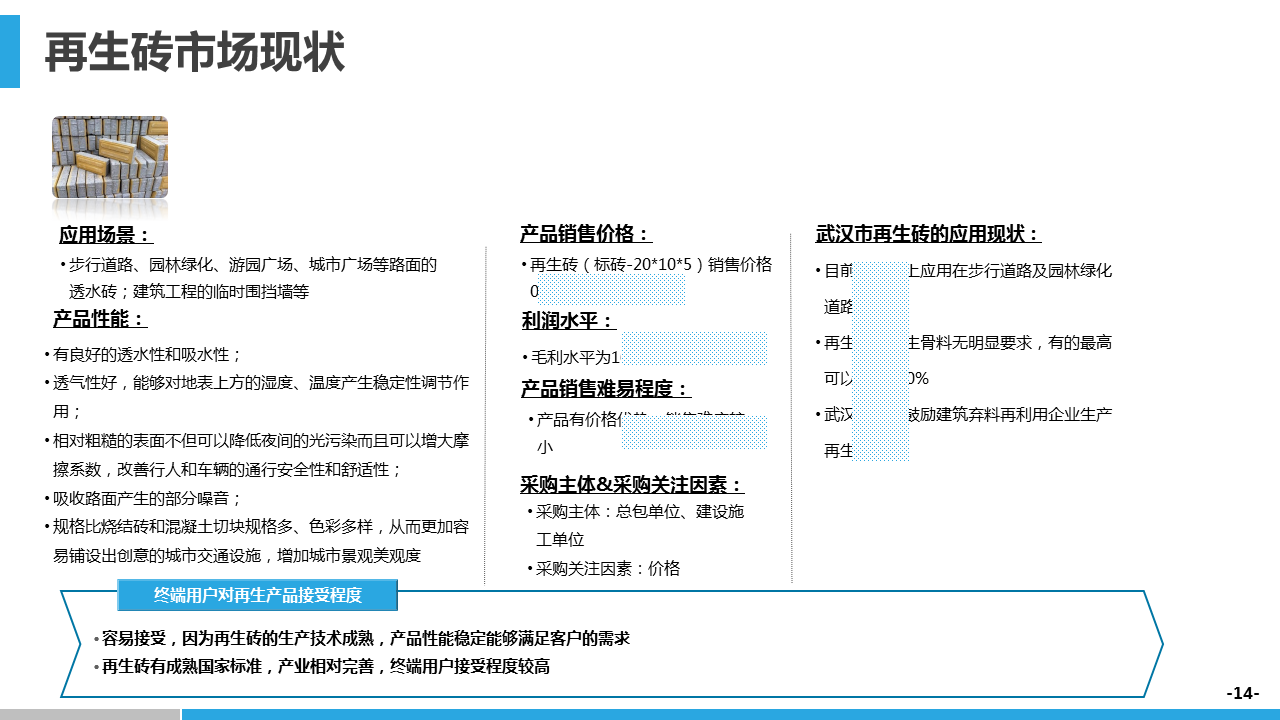Click the page number -14-

1243,693
